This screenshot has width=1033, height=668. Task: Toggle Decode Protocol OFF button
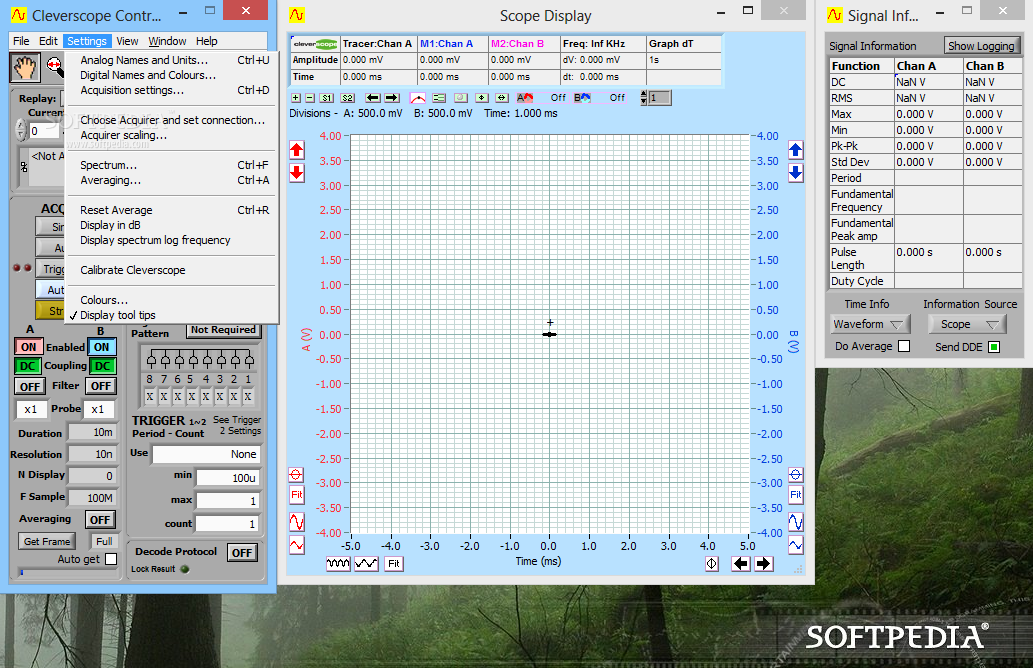(242, 553)
